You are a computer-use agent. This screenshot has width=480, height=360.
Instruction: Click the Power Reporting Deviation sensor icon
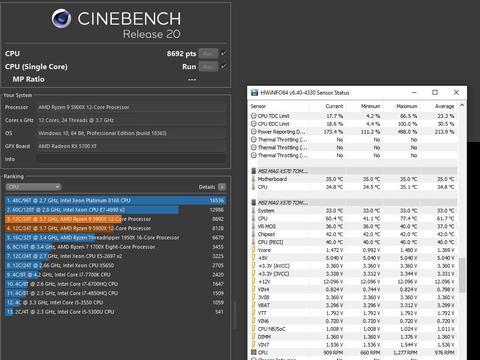coord(254,132)
